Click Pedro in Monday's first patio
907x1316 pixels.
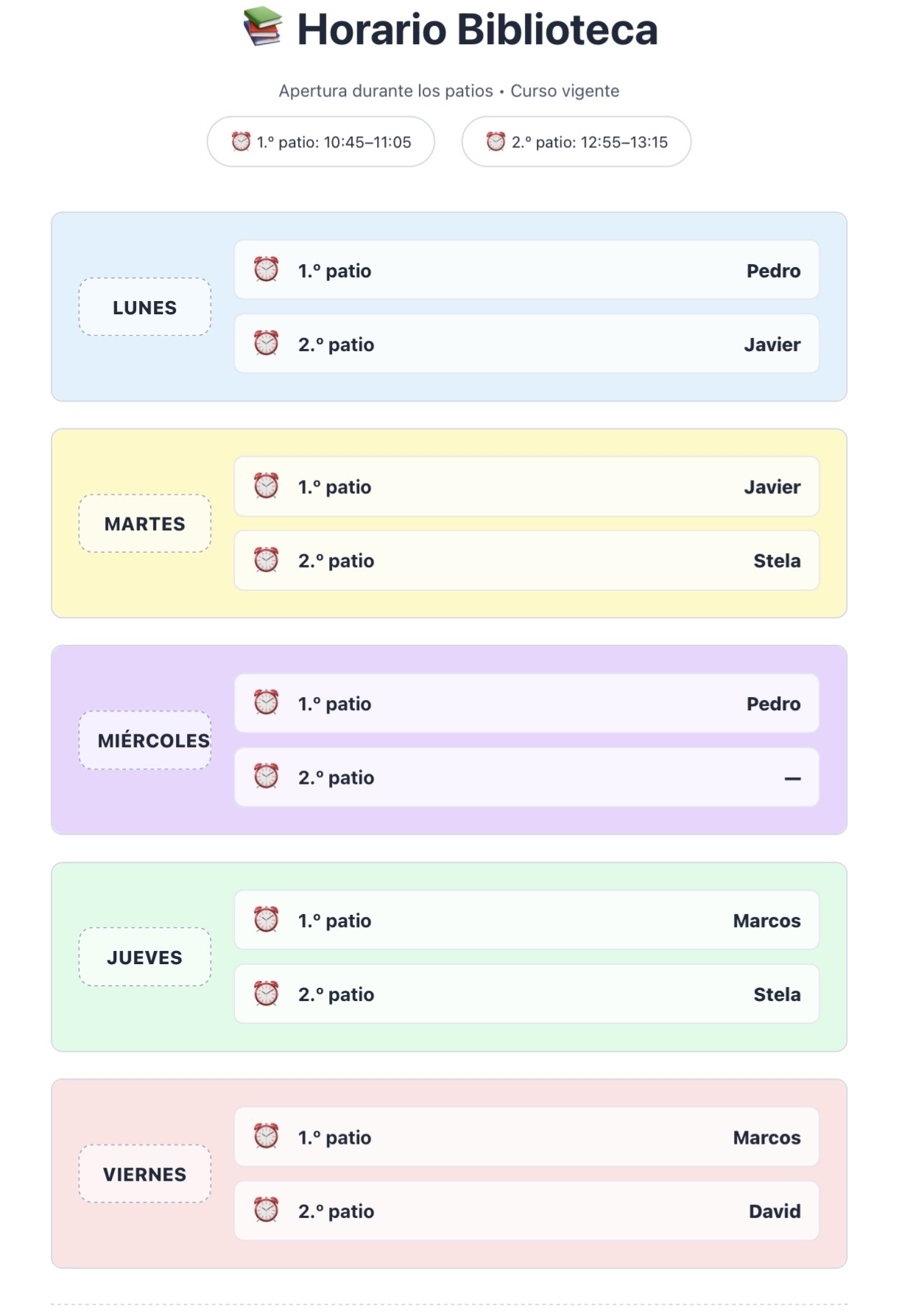773,271
